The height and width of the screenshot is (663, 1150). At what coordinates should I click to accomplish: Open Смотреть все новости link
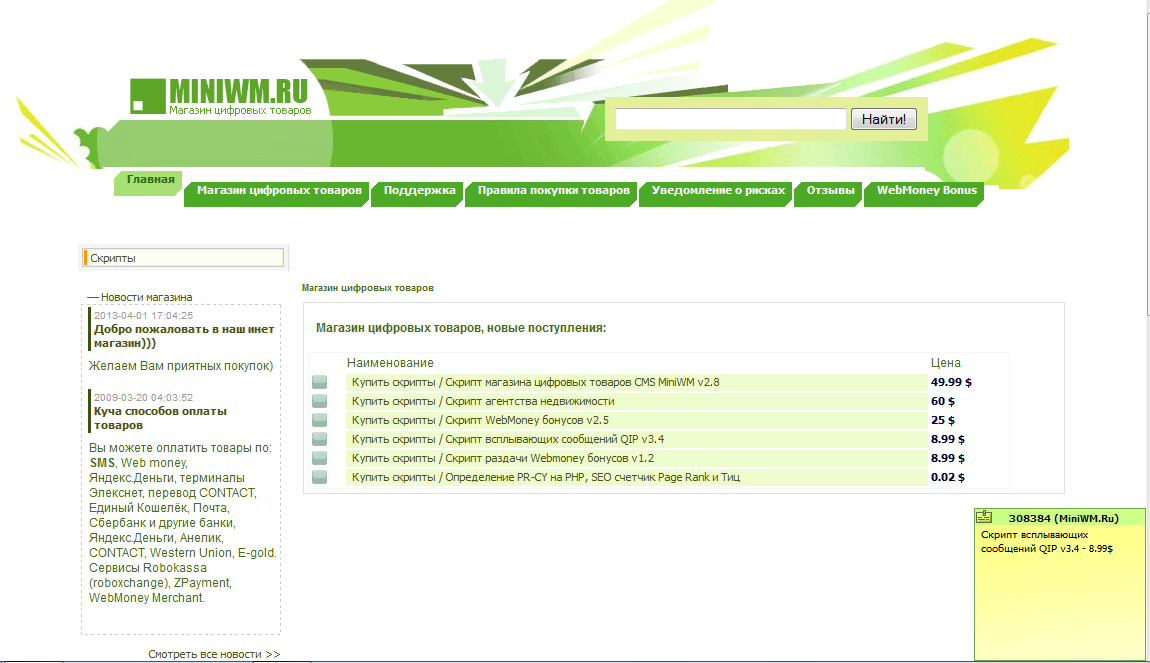click(x=214, y=654)
